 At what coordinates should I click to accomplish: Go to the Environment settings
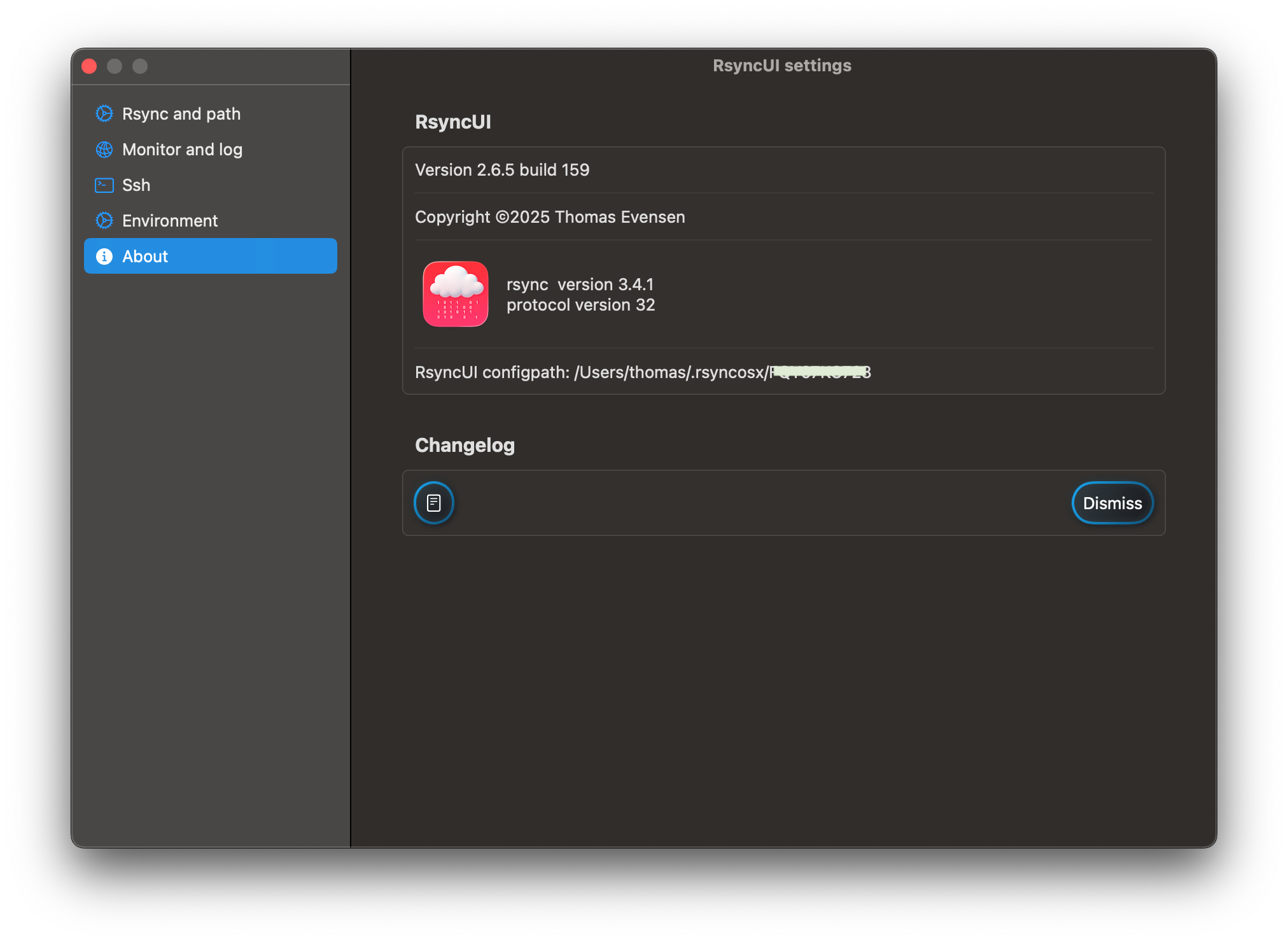tap(210, 221)
